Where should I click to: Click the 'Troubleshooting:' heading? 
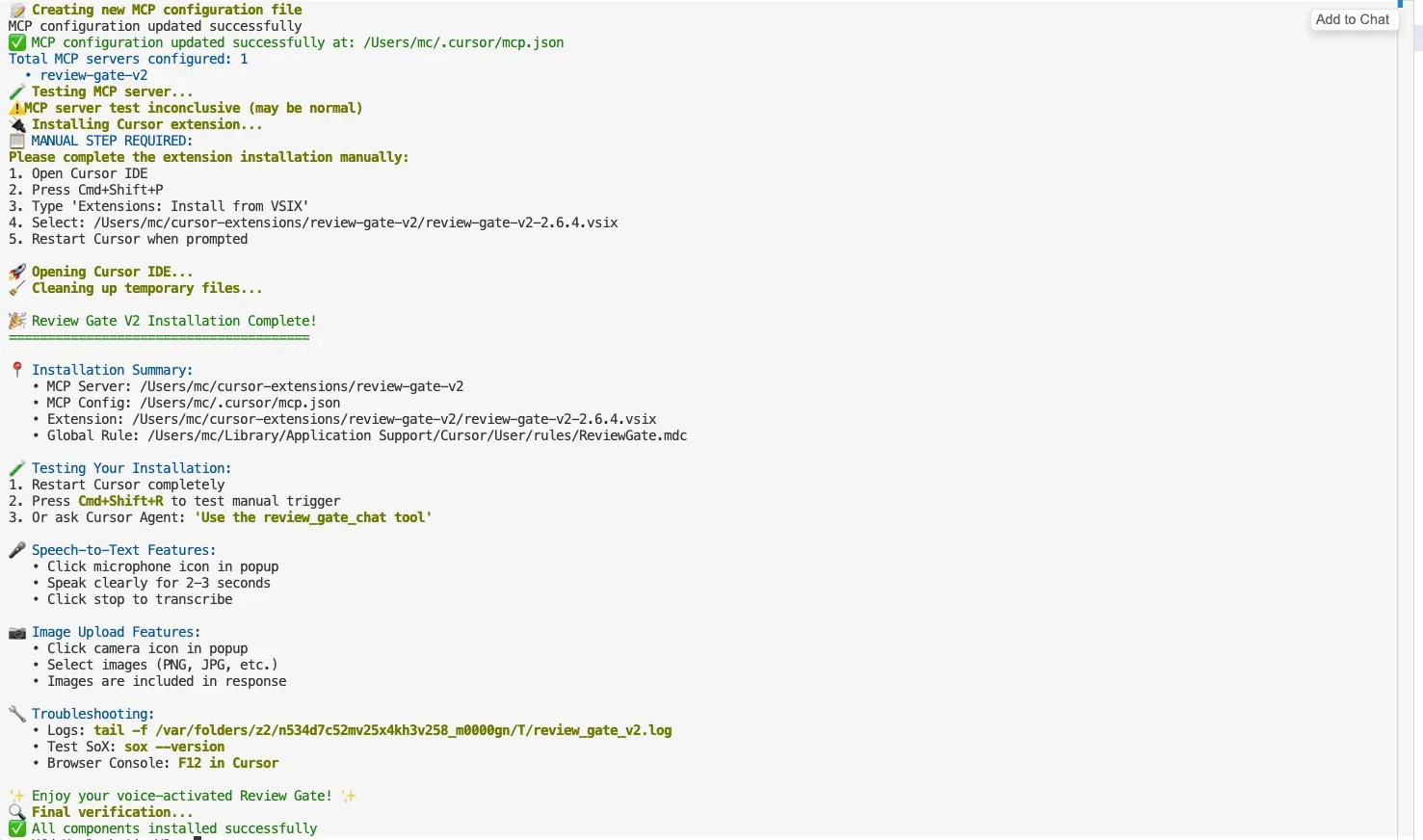coord(92,714)
